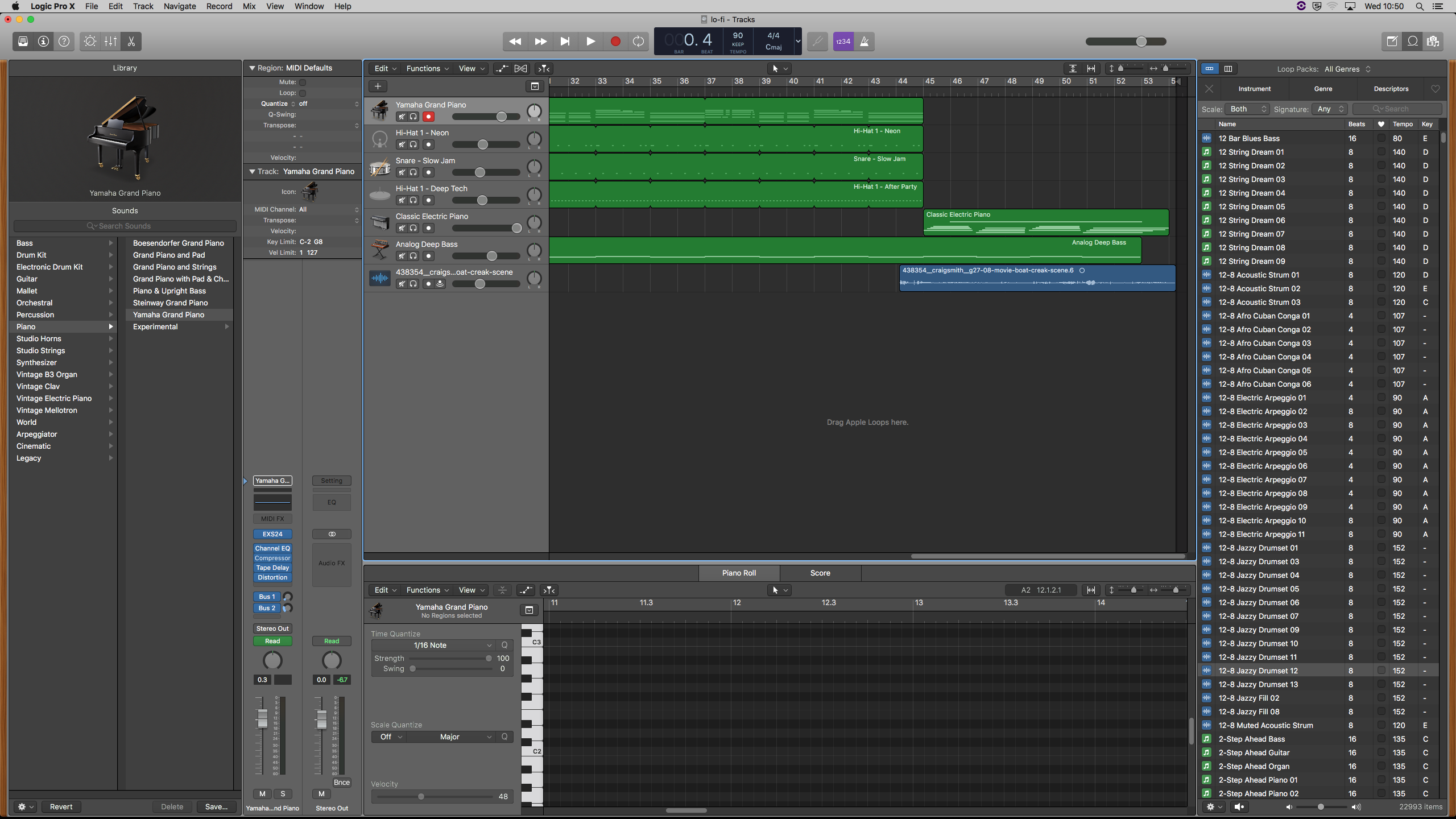Screen dimensions: 1456x819
Task: Click Go to Beginning transport button
Action: [565, 42]
